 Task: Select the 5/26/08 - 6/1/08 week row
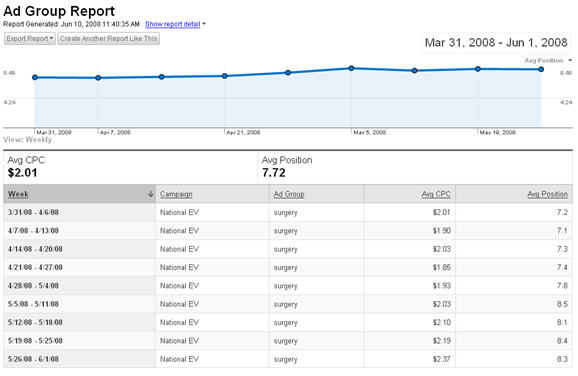click(x=288, y=359)
